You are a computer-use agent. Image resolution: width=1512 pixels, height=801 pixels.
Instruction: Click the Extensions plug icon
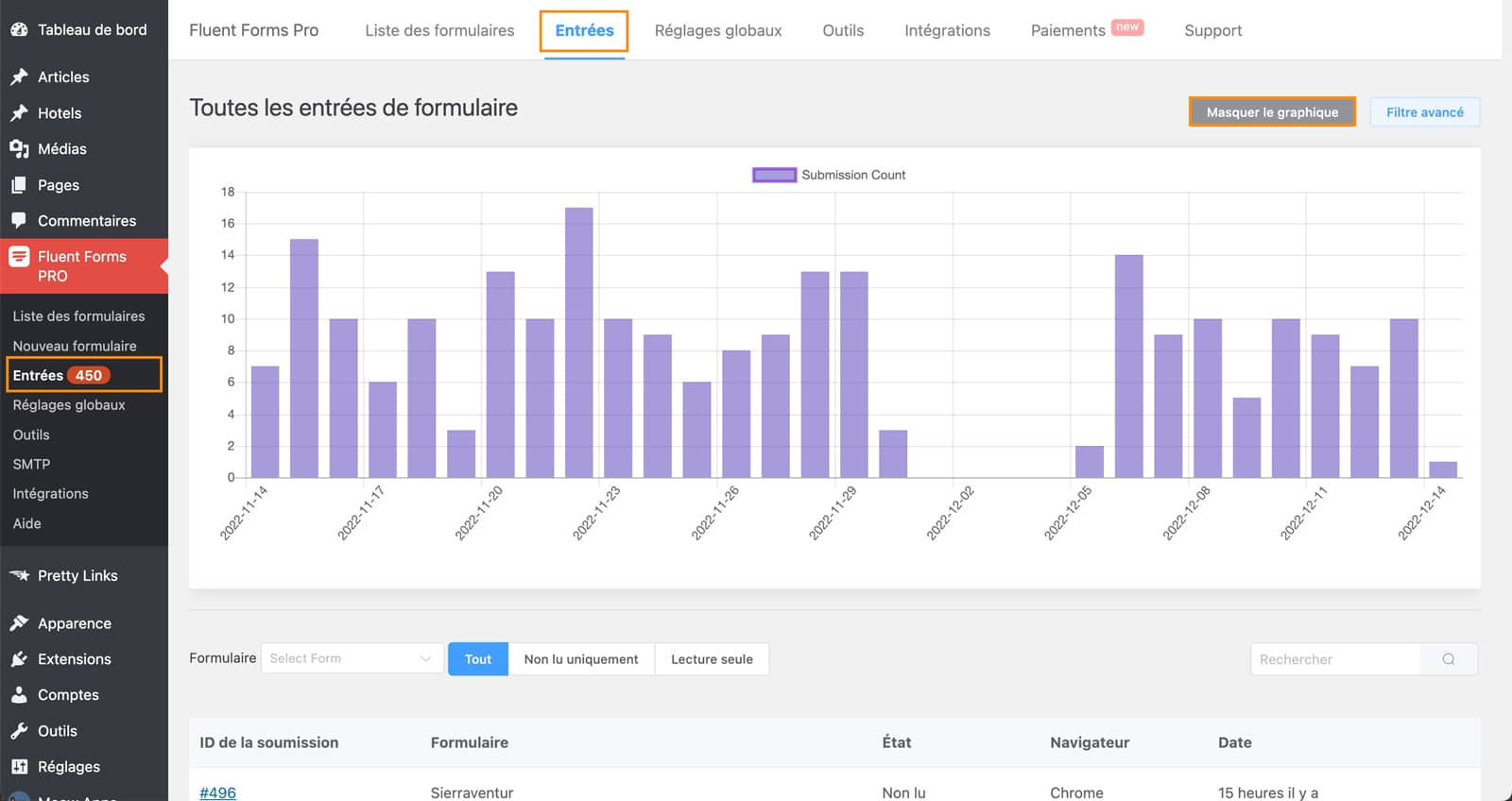19,659
